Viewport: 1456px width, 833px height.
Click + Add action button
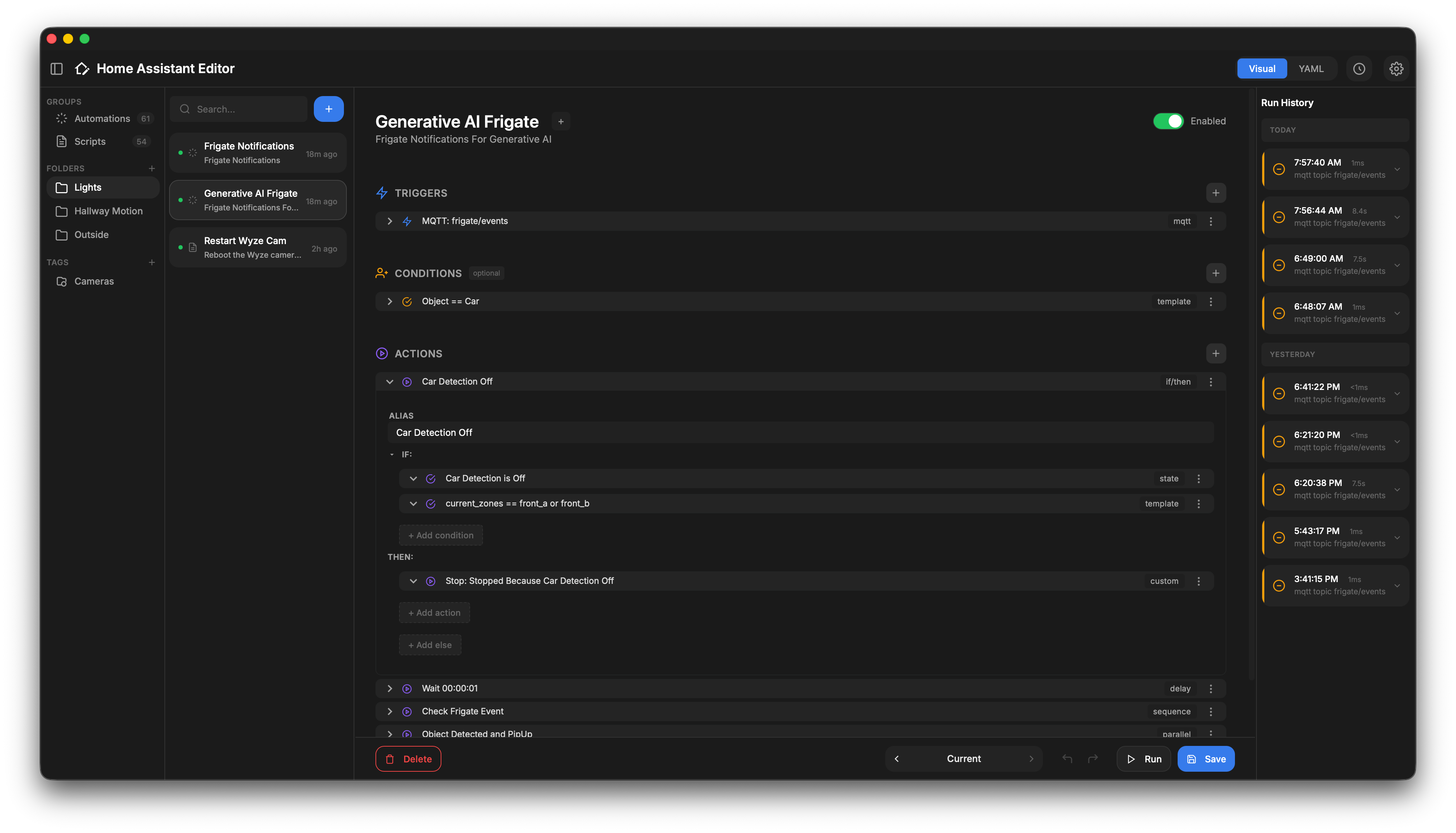[434, 612]
